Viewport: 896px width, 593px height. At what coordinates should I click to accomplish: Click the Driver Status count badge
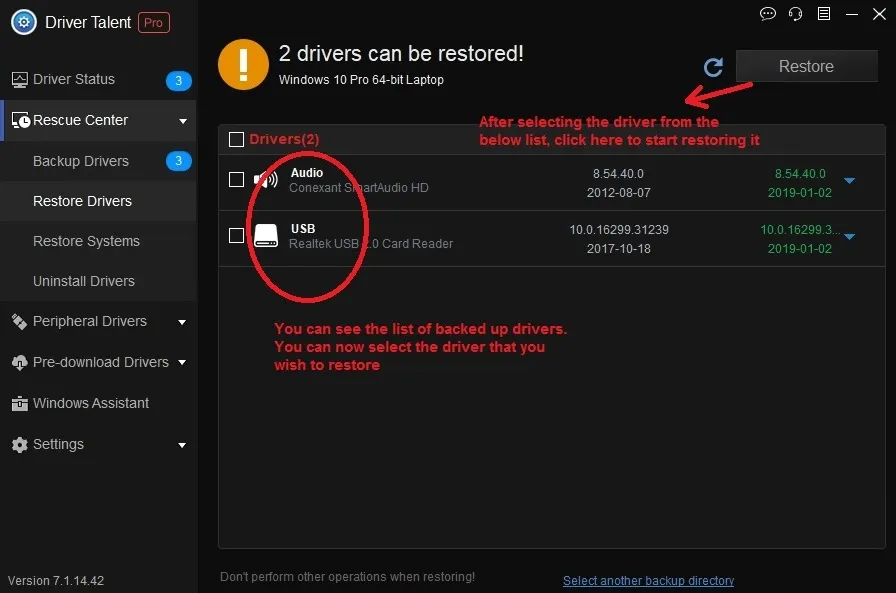coord(178,81)
